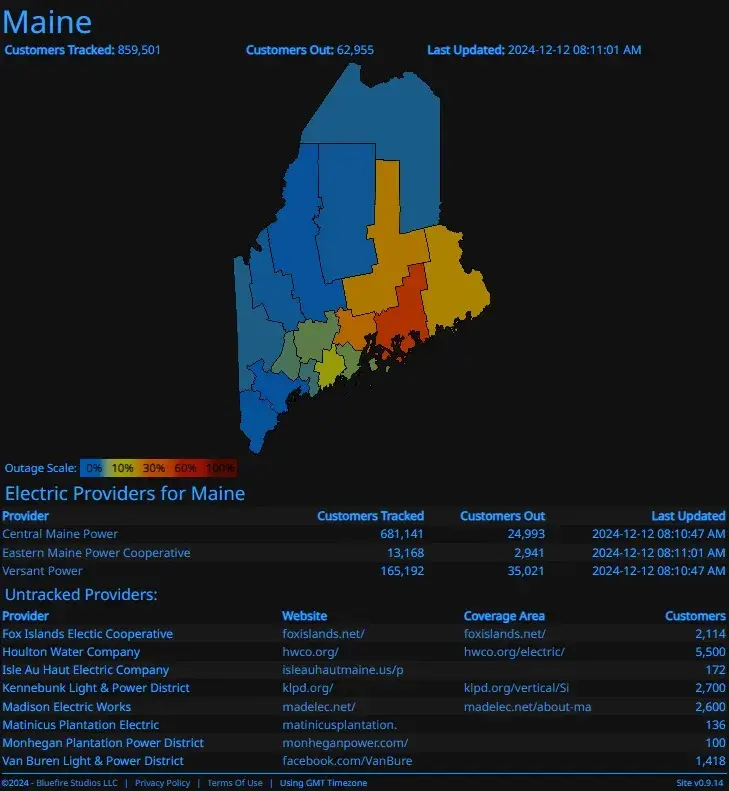Open isleauhautmaine.us website link

click(342, 670)
